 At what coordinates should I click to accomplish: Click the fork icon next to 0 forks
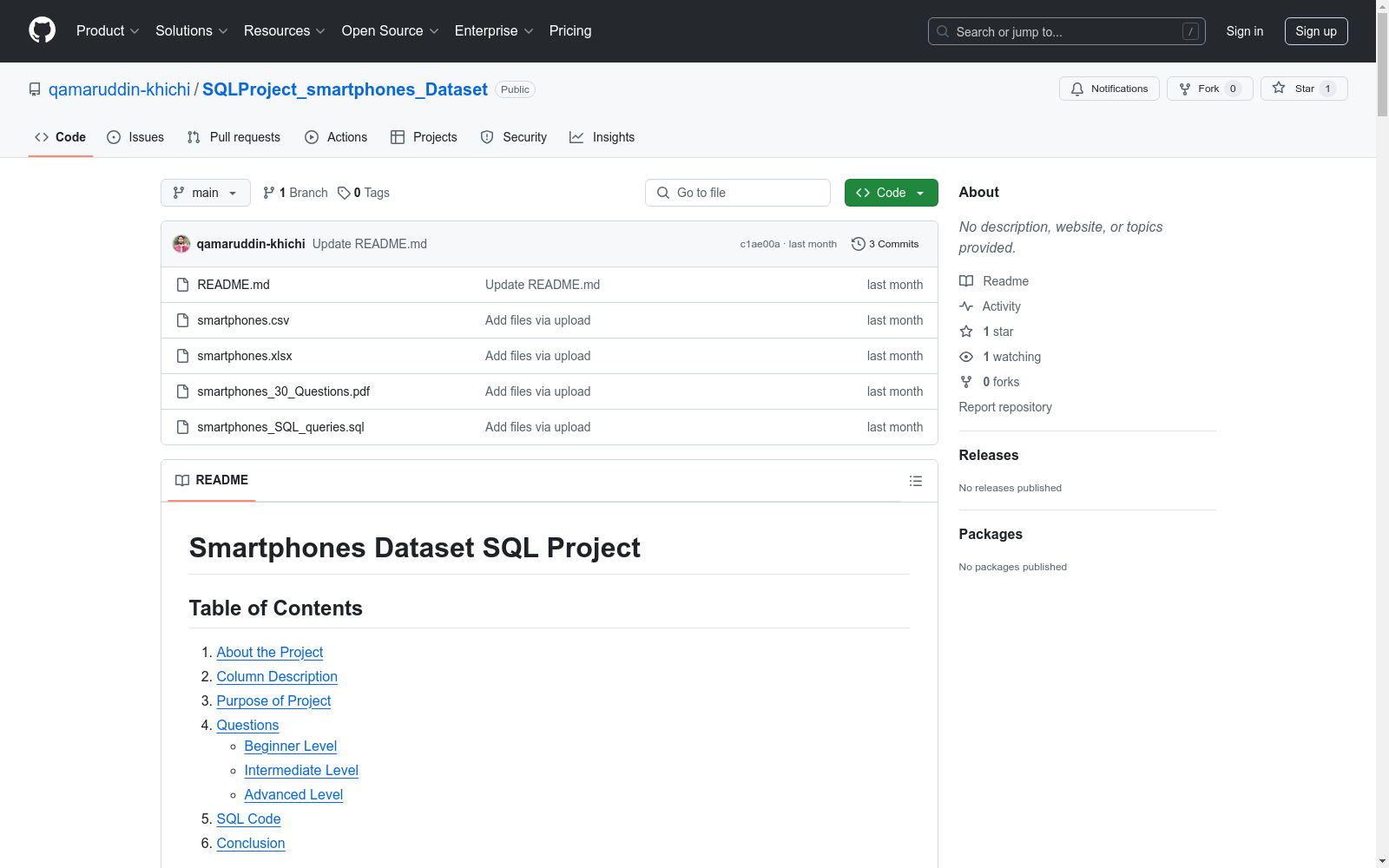tap(966, 382)
